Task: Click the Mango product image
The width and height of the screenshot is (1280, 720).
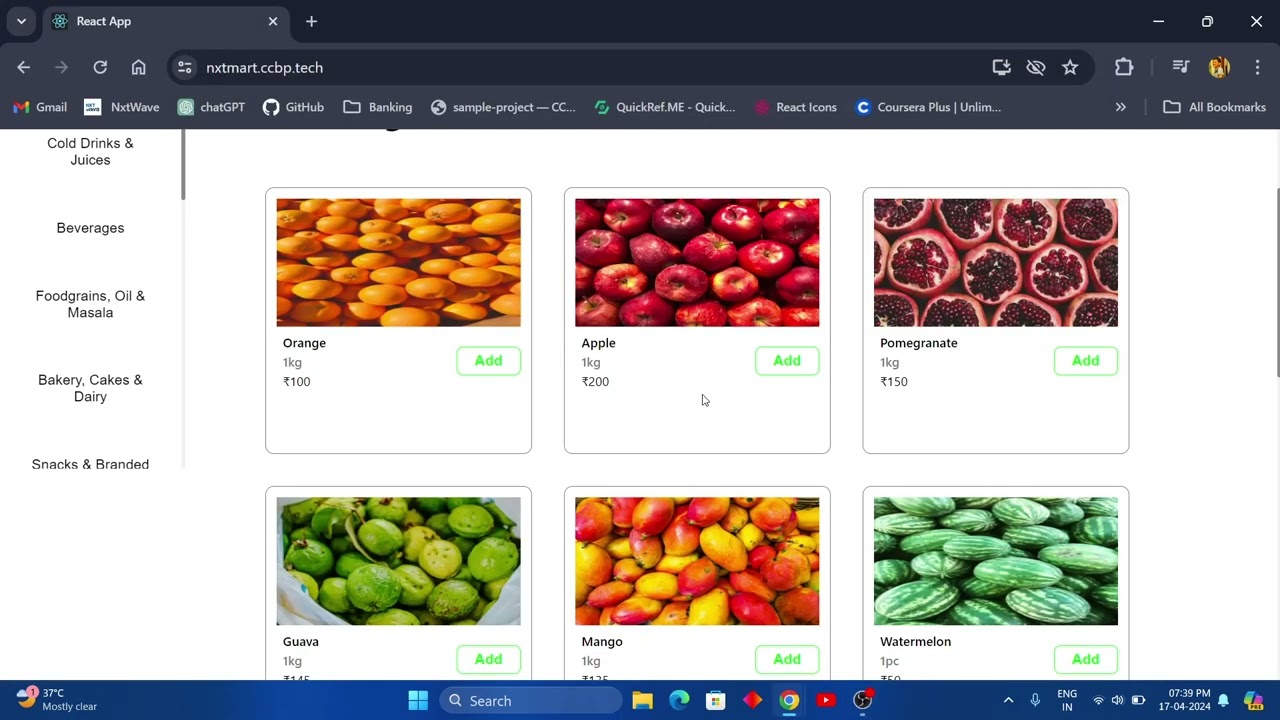Action: [x=697, y=561]
